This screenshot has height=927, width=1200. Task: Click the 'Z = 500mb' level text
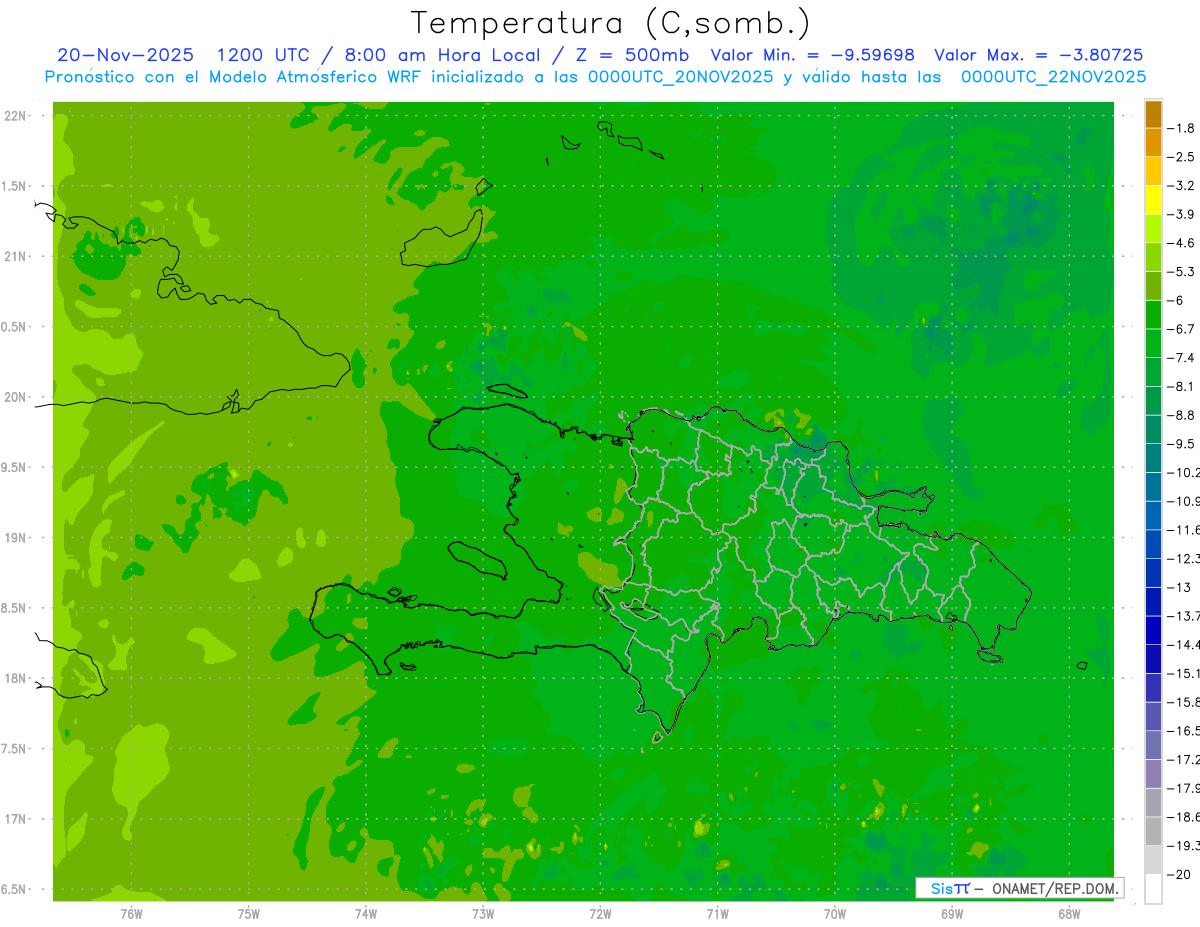coord(632,55)
